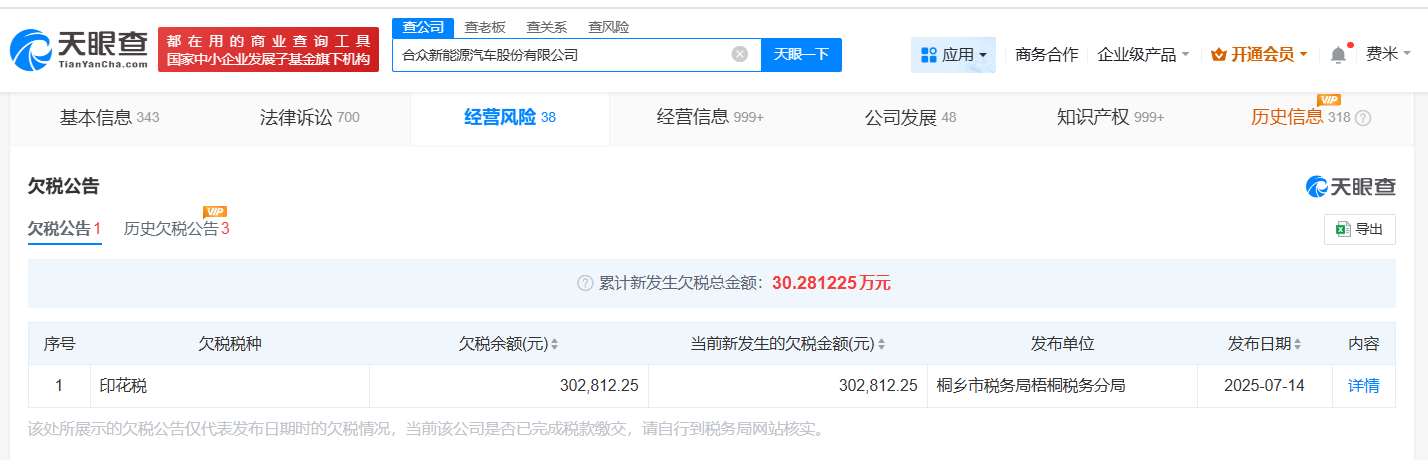Open 详情 link for 印花税 row
This screenshot has width=1428, height=460.
coord(1363,386)
